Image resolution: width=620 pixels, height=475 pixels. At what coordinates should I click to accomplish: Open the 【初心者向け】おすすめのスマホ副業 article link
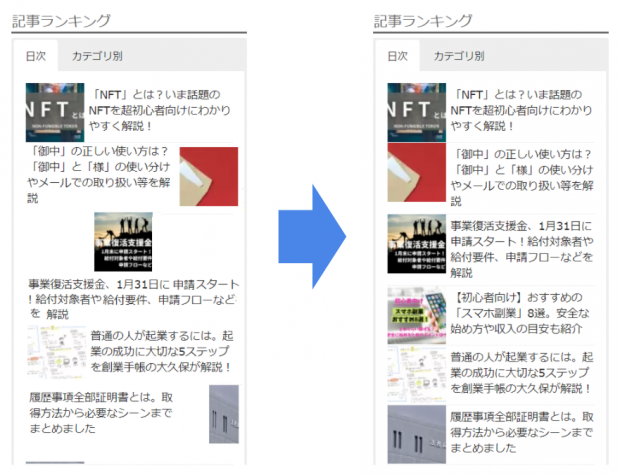point(520,314)
